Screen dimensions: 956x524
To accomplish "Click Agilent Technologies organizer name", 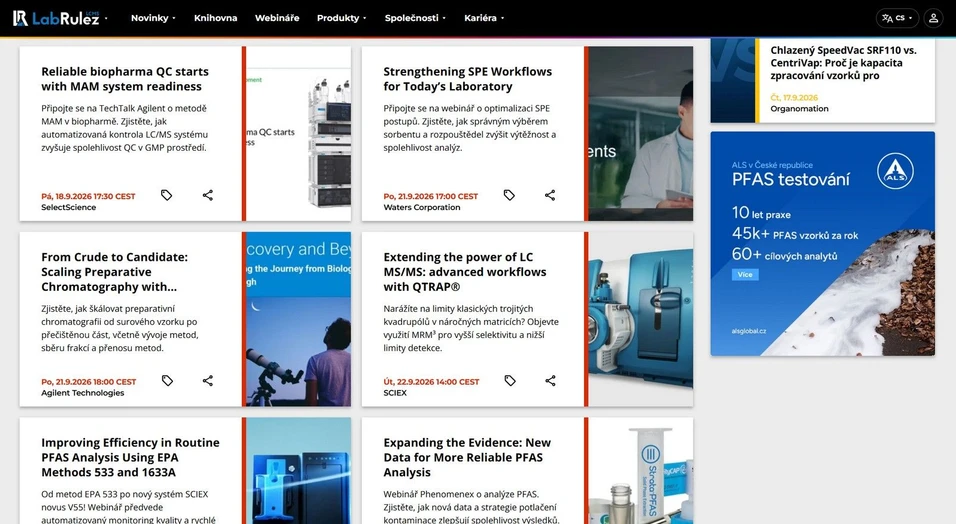I will coord(82,393).
